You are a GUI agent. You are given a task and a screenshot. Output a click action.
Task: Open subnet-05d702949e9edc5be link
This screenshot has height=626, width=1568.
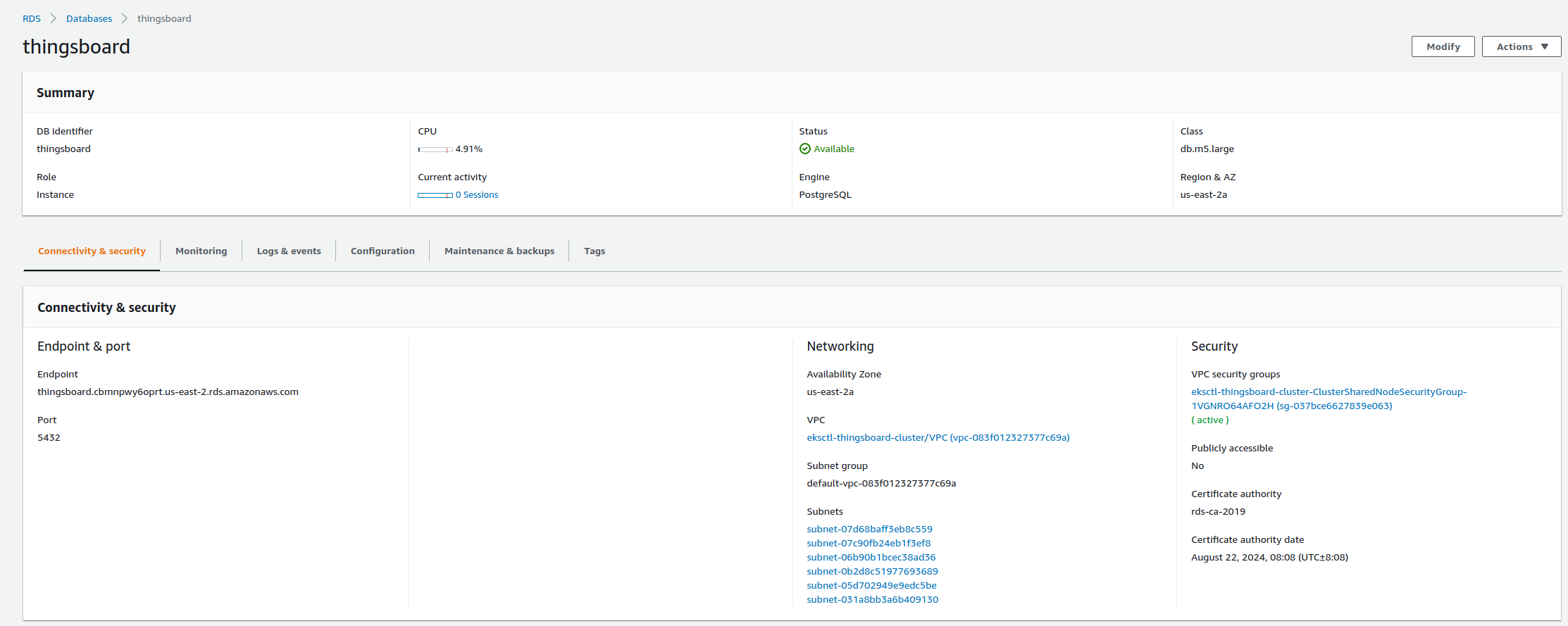(871, 585)
